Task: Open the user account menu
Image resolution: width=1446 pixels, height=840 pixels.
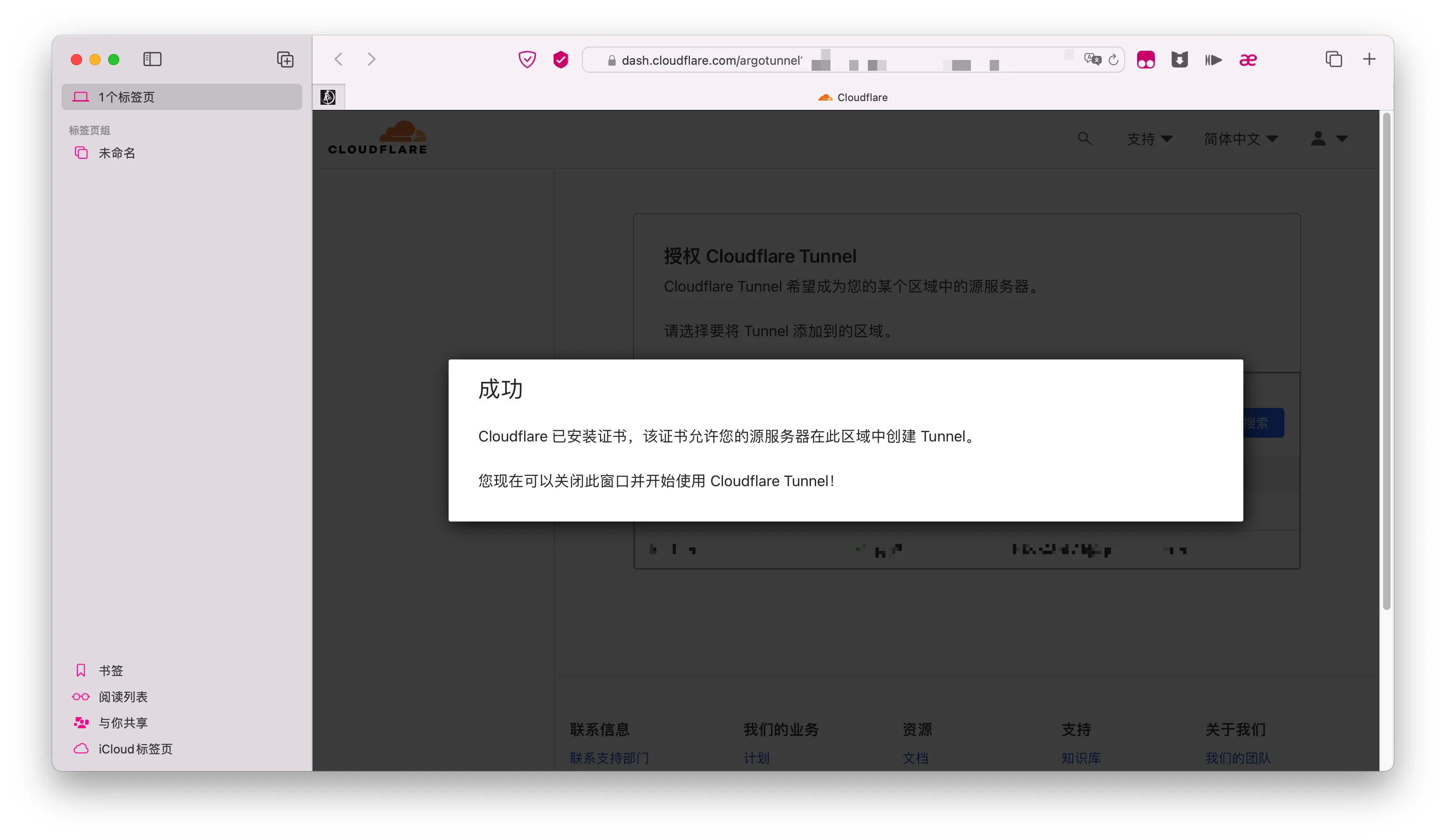Action: (x=1329, y=138)
